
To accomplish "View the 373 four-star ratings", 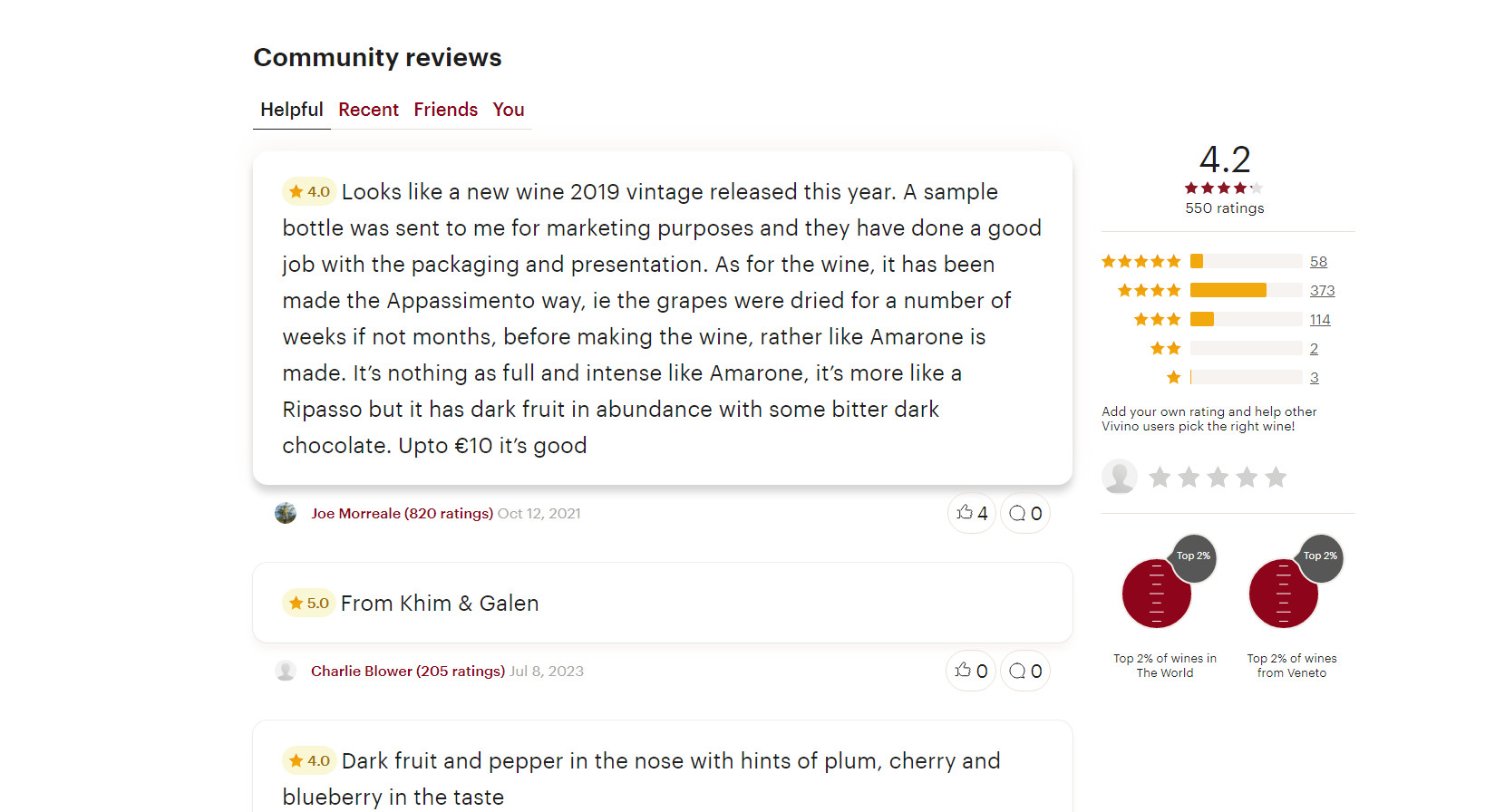I will coord(1322,290).
